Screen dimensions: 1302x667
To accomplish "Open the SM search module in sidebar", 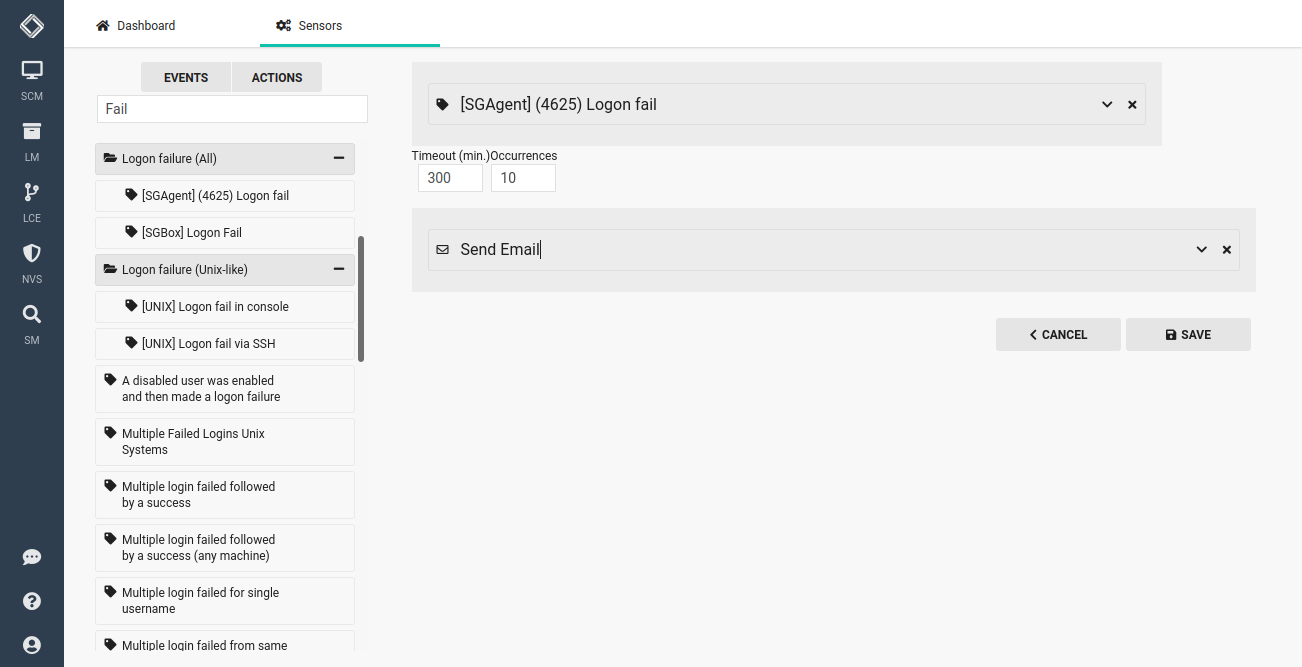I will click(31, 319).
